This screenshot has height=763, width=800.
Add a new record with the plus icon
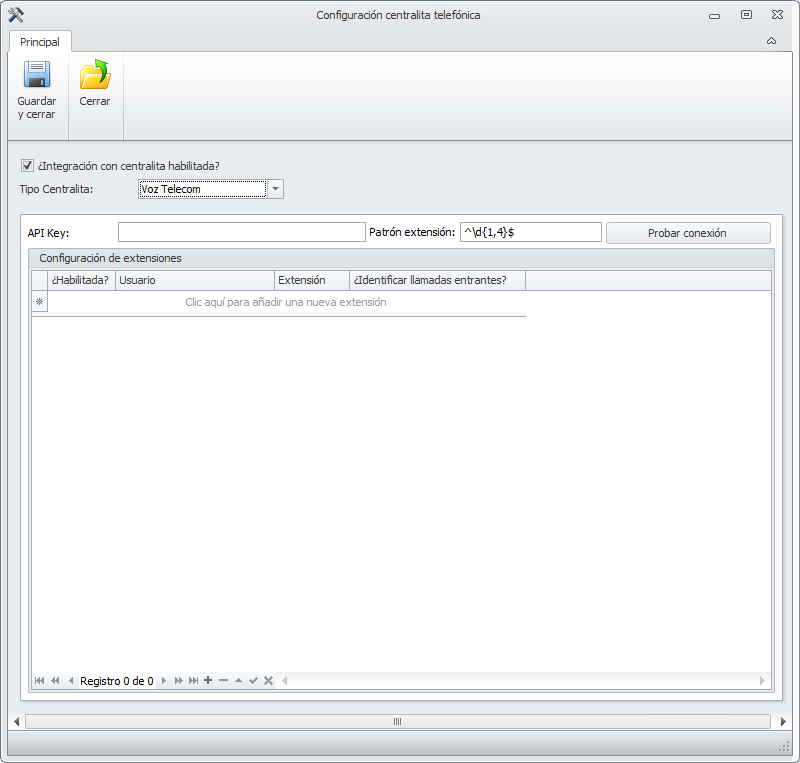208,680
